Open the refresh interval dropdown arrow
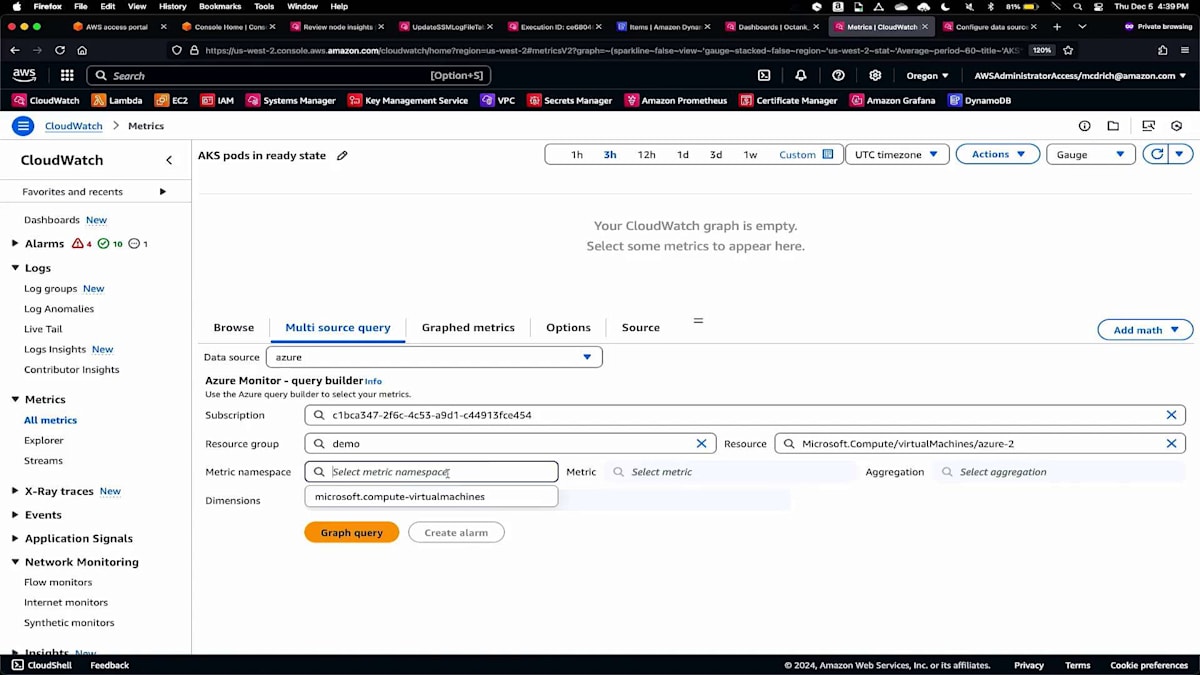 click(x=1181, y=154)
